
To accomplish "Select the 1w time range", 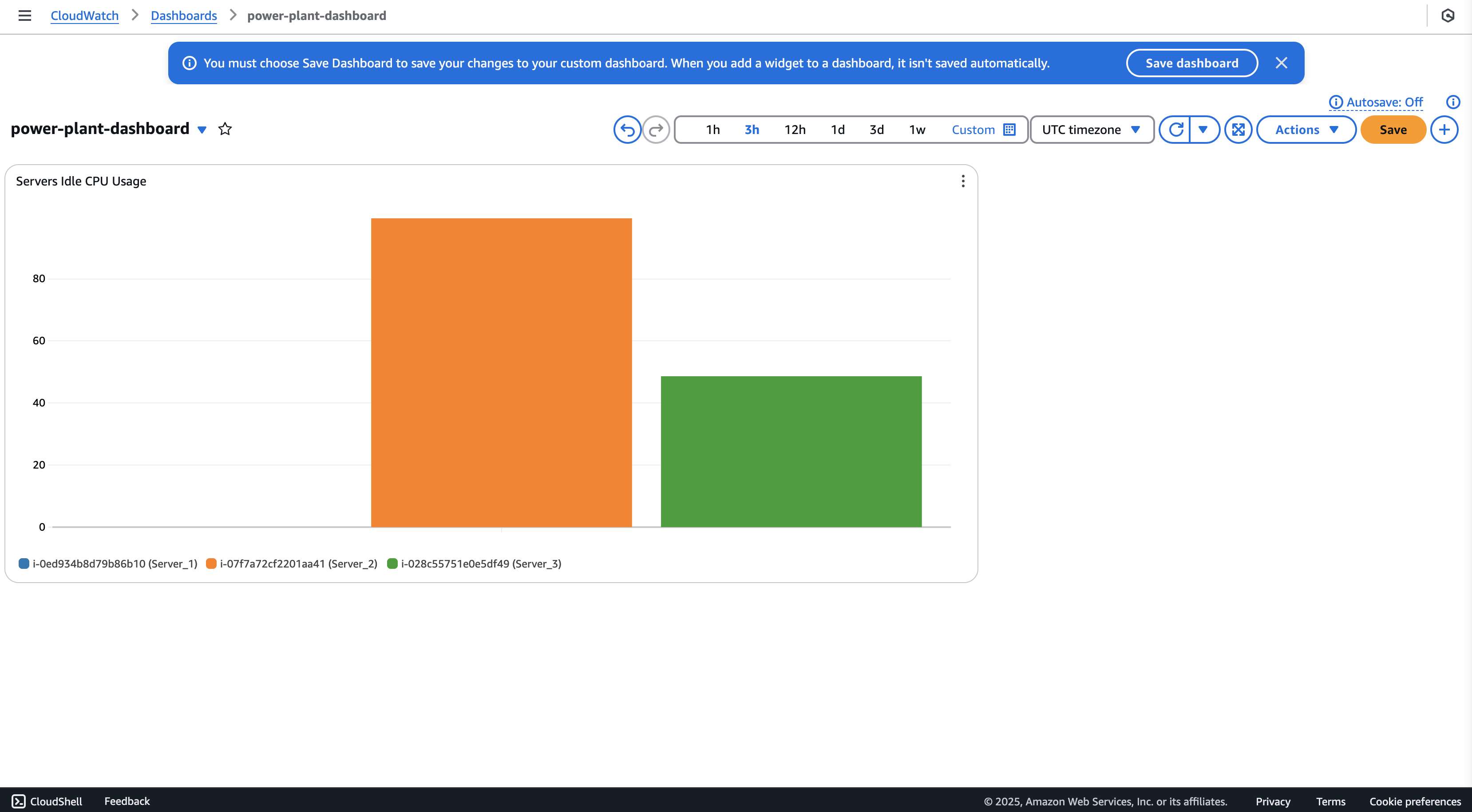I will (x=917, y=130).
